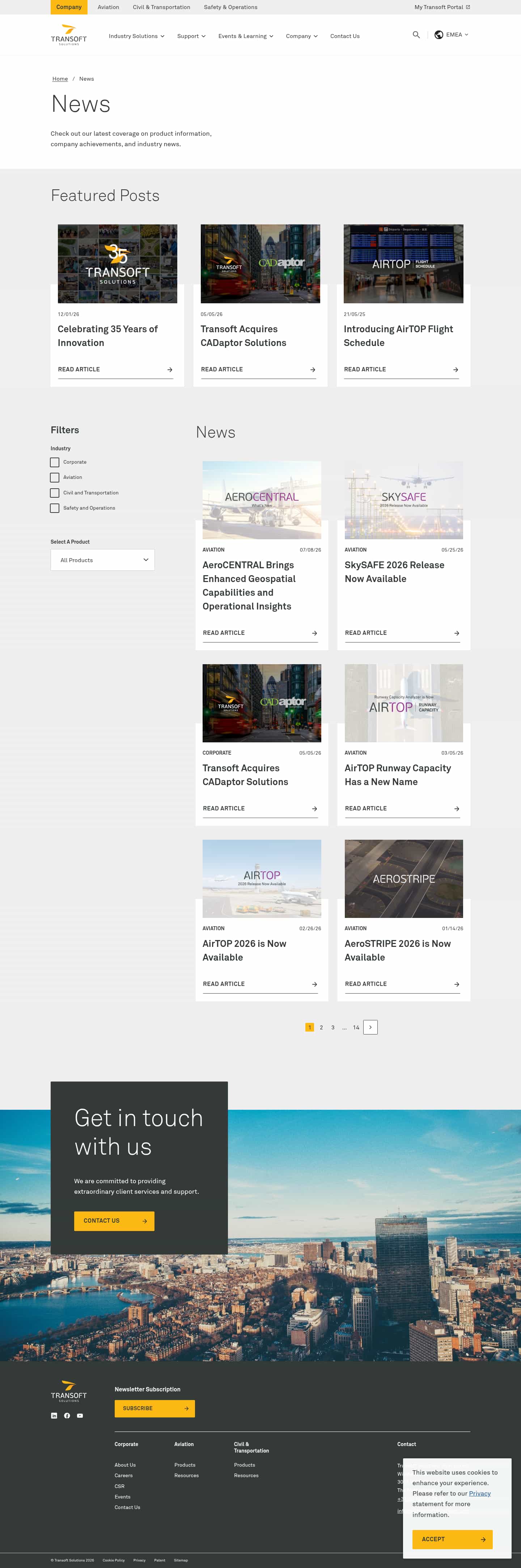
Task: Click the globe region icon
Action: [x=439, y=35]
